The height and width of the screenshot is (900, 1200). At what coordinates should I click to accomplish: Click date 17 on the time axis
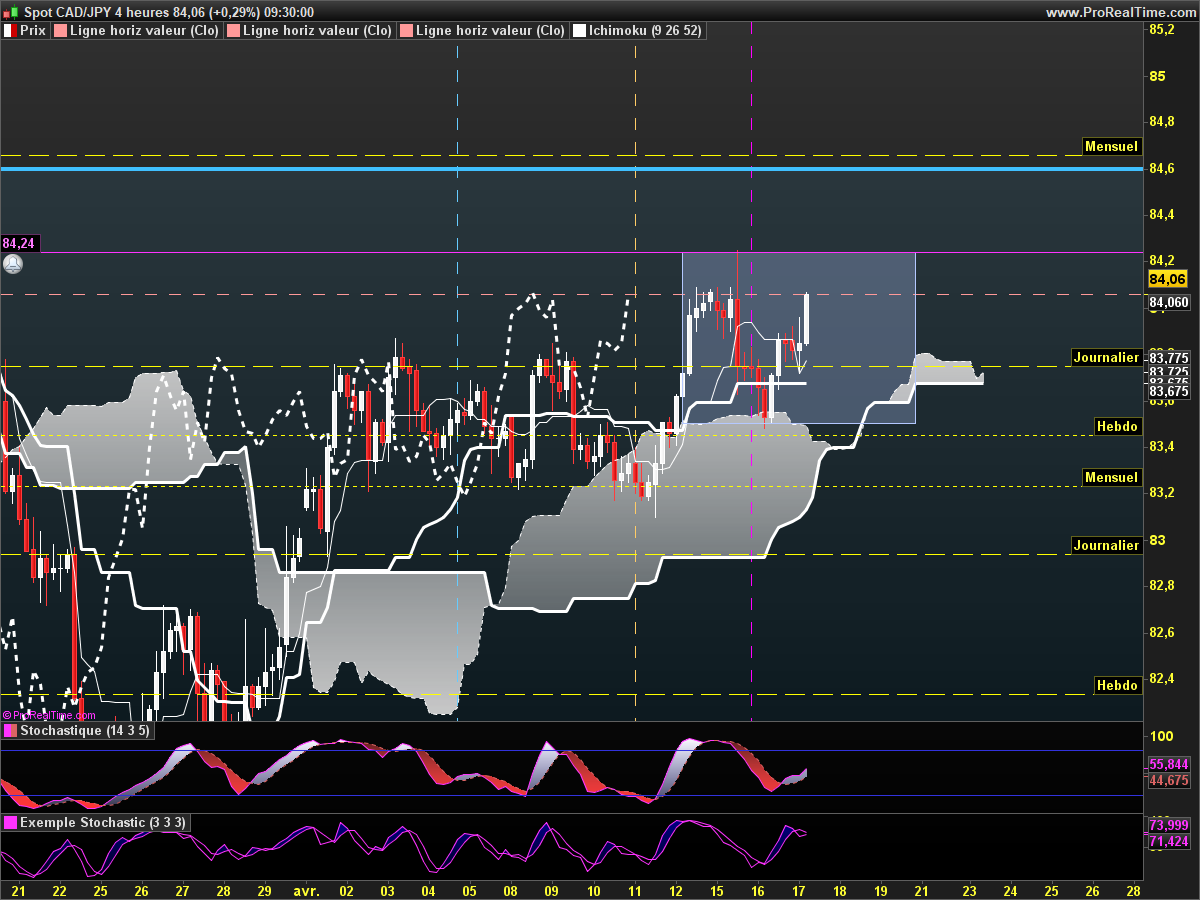[798, 890]
